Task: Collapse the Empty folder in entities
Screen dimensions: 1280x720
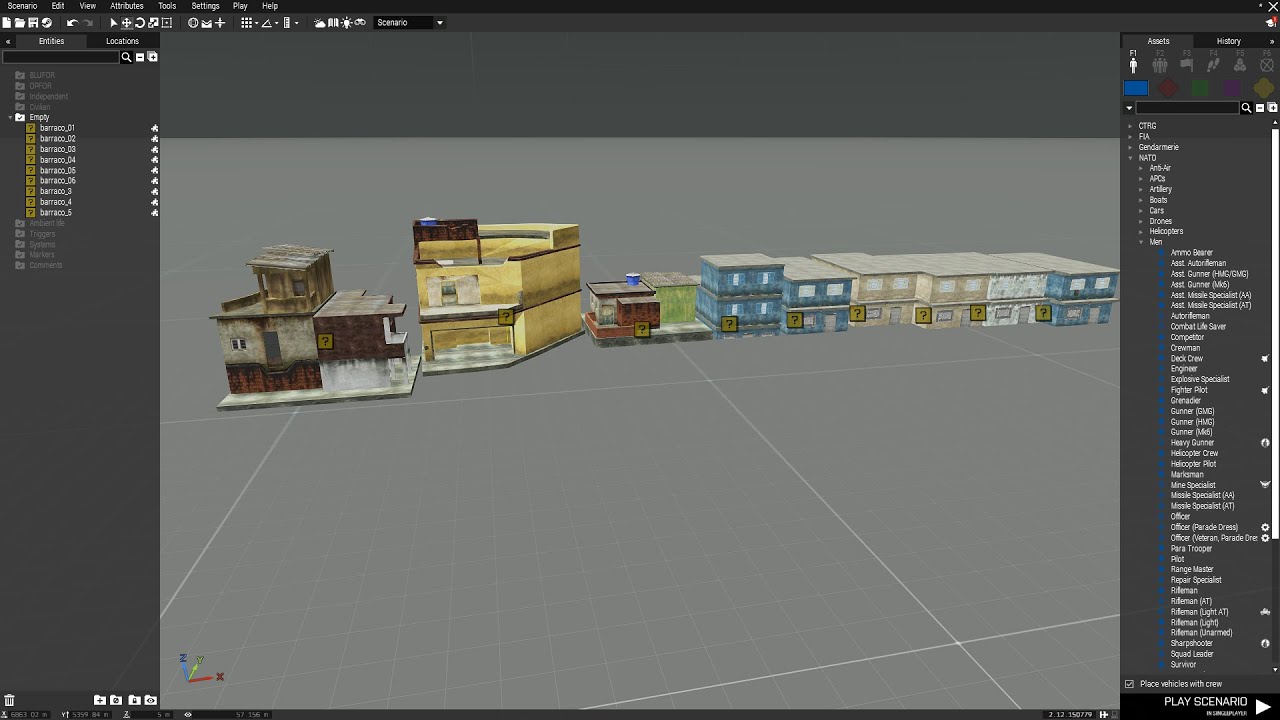Action: point(10,118)
